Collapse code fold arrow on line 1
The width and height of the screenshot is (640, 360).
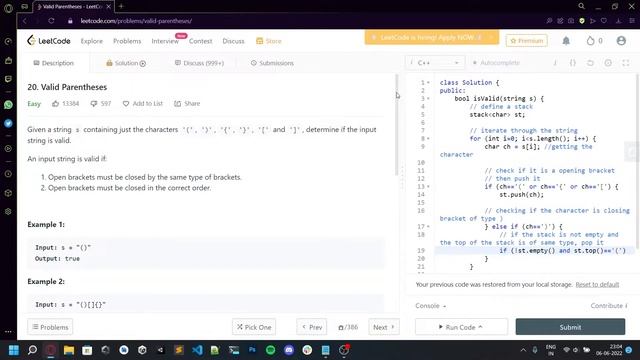pos(428,83)
